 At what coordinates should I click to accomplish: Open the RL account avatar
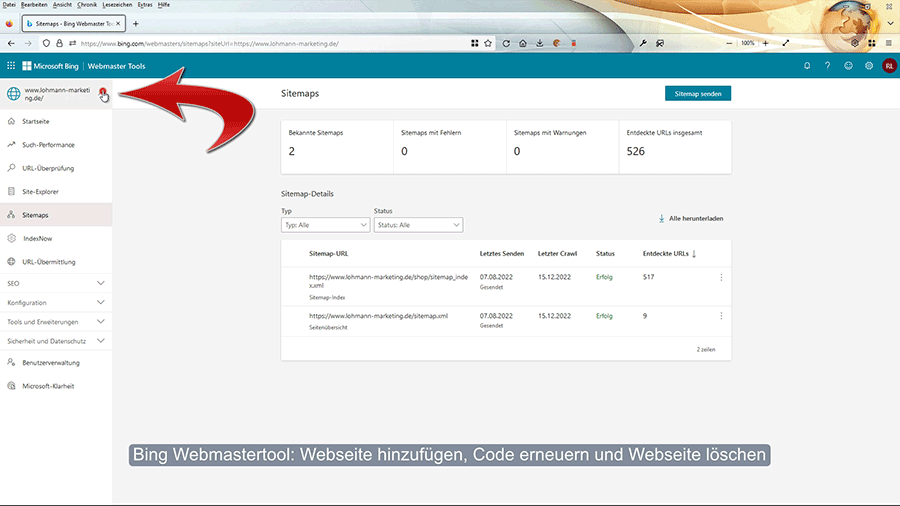coord(889,66)
